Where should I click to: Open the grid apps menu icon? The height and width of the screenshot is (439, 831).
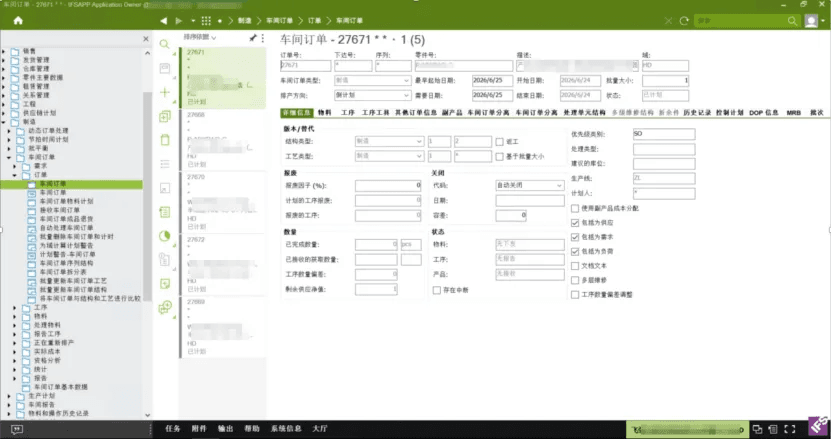click(x=206, y=21)
